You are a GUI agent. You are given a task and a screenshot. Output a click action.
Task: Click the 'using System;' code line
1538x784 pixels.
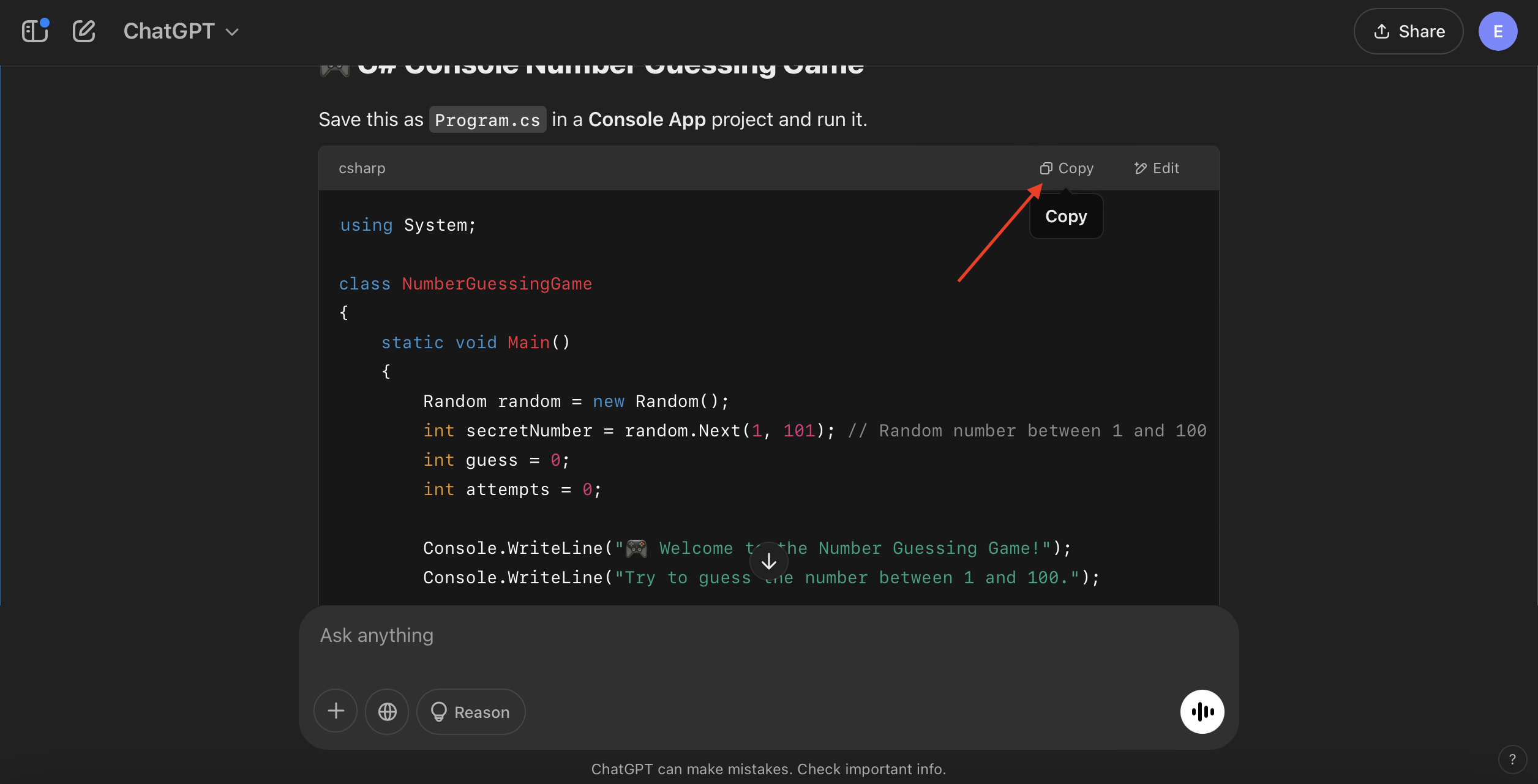[x=408, y=225]
